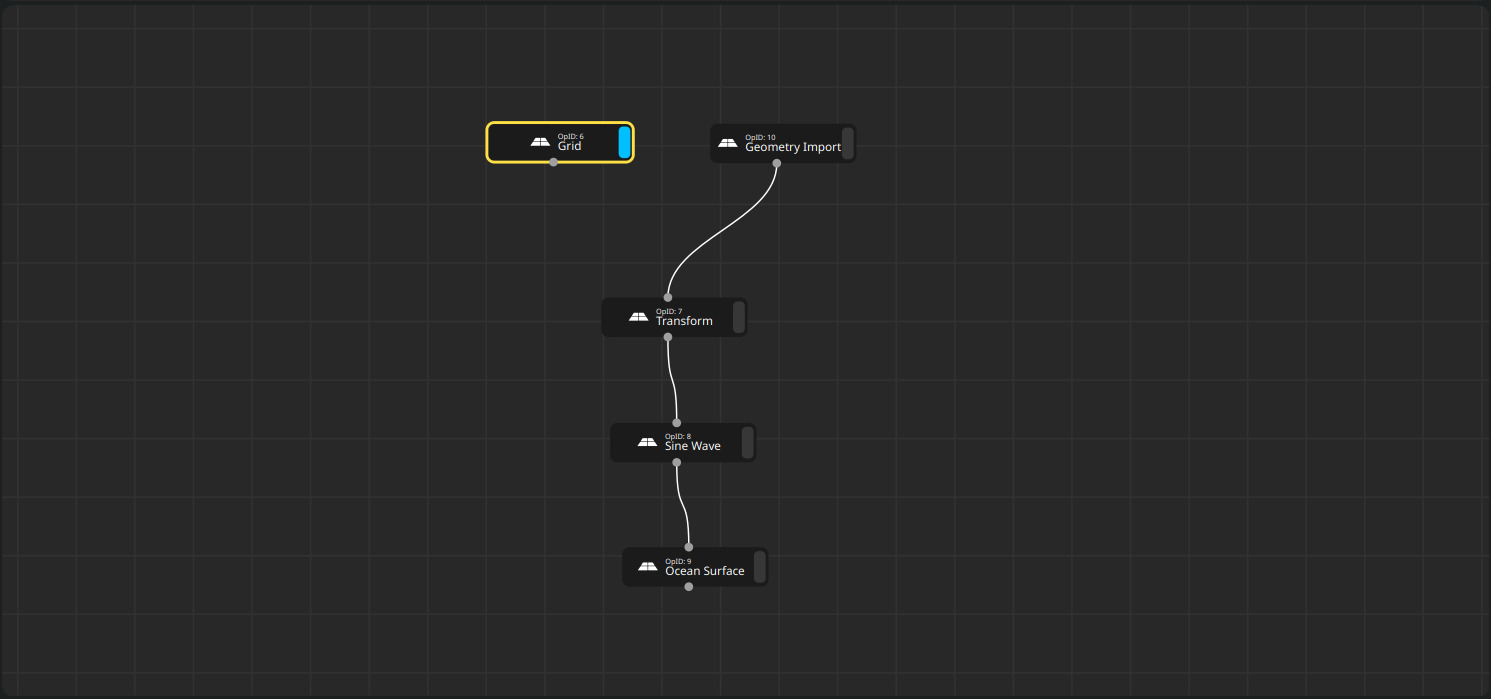This screenshot has width=1491, height=699.
Task: Click the Transform node's icon
Action: click(x=638, y=317)
